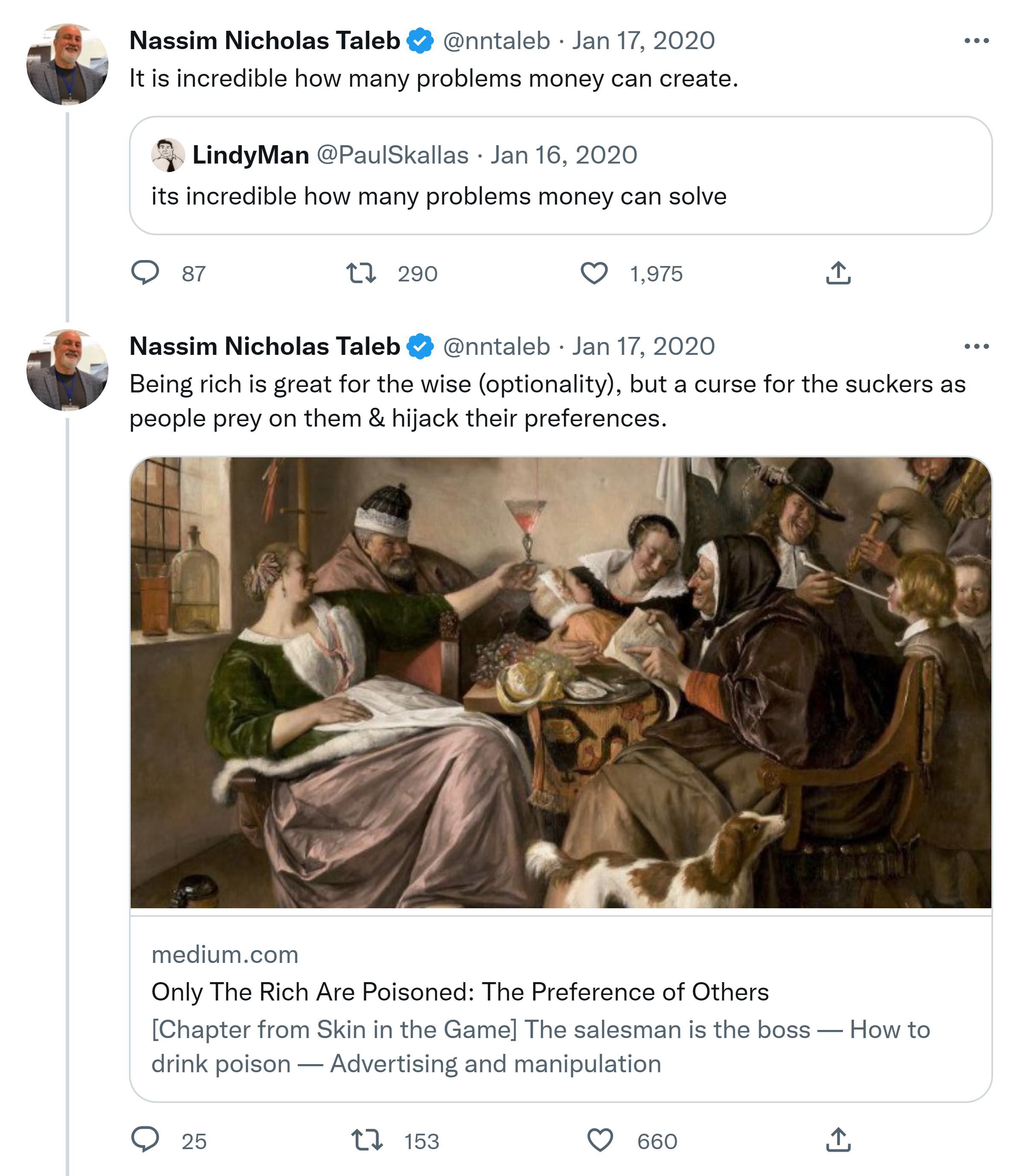Click the @PaulSkallas handle in quoted tweet
Screen dimensions: 1017x1176
coord(392,155)
